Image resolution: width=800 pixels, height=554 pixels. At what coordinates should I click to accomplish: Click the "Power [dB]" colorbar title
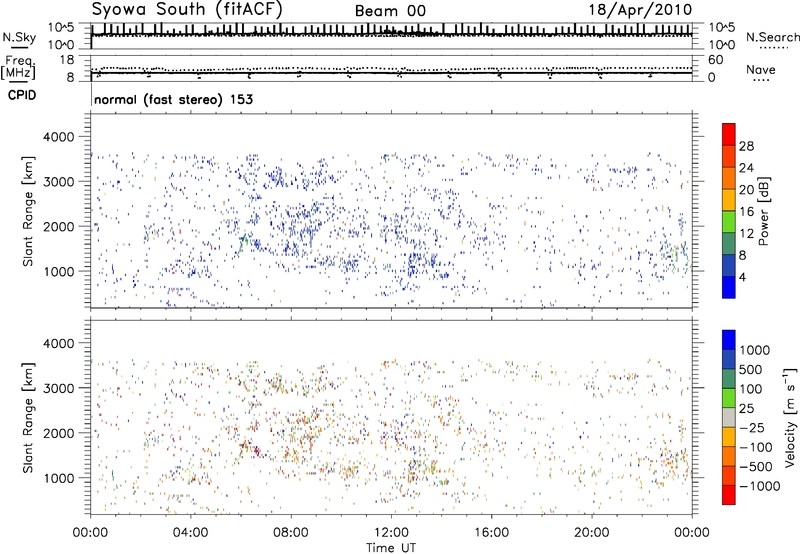pyautogui.click(x=764, y=211)
